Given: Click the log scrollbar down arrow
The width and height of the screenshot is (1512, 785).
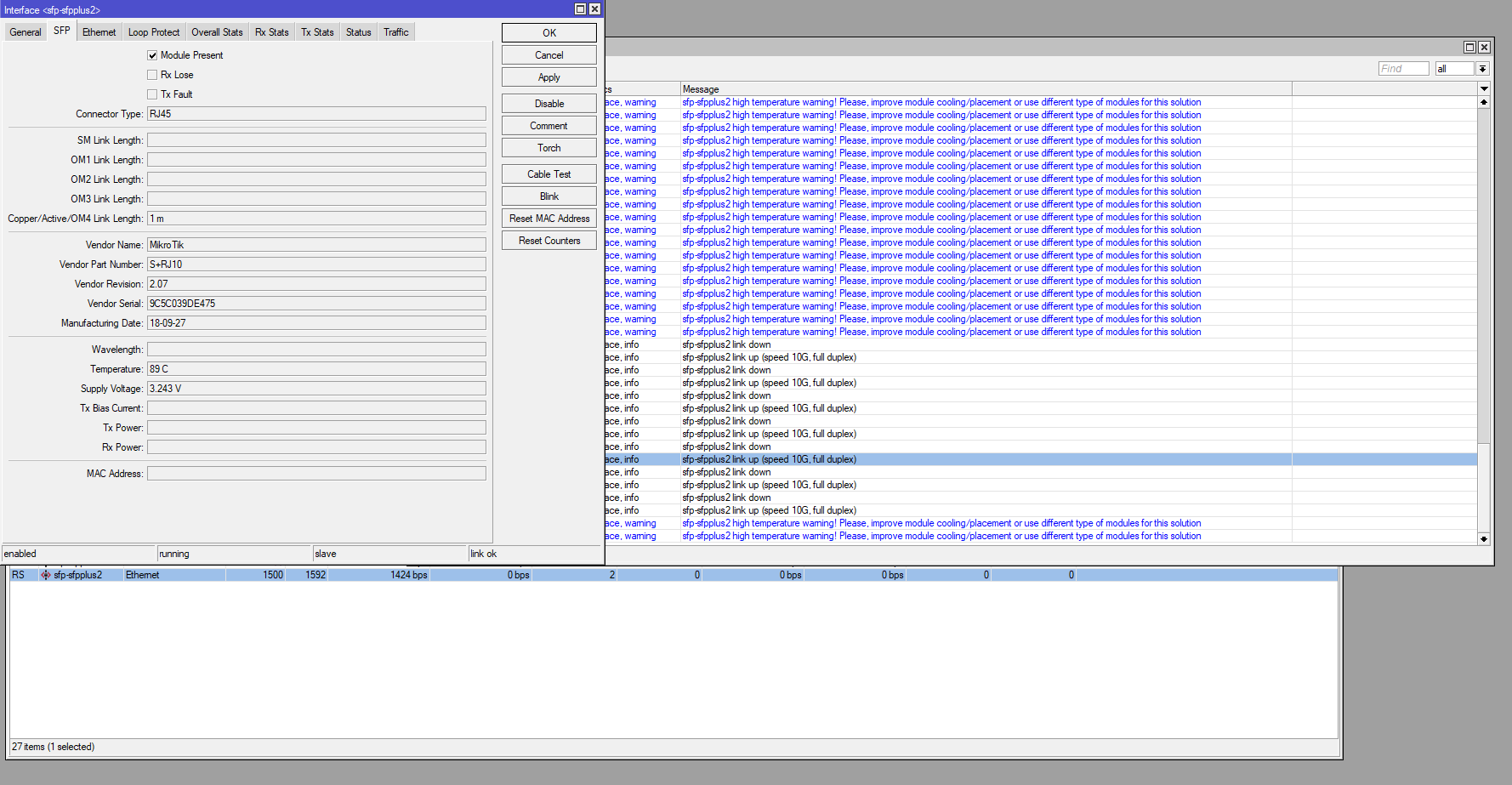Looking at the screenshot, I should point(1484,538).
